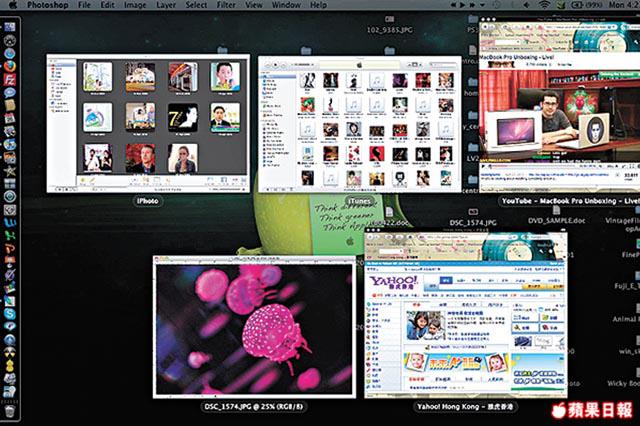640x426 pixels.
Task: Open the Trash in the Dock
Action: tap(9, 411)
